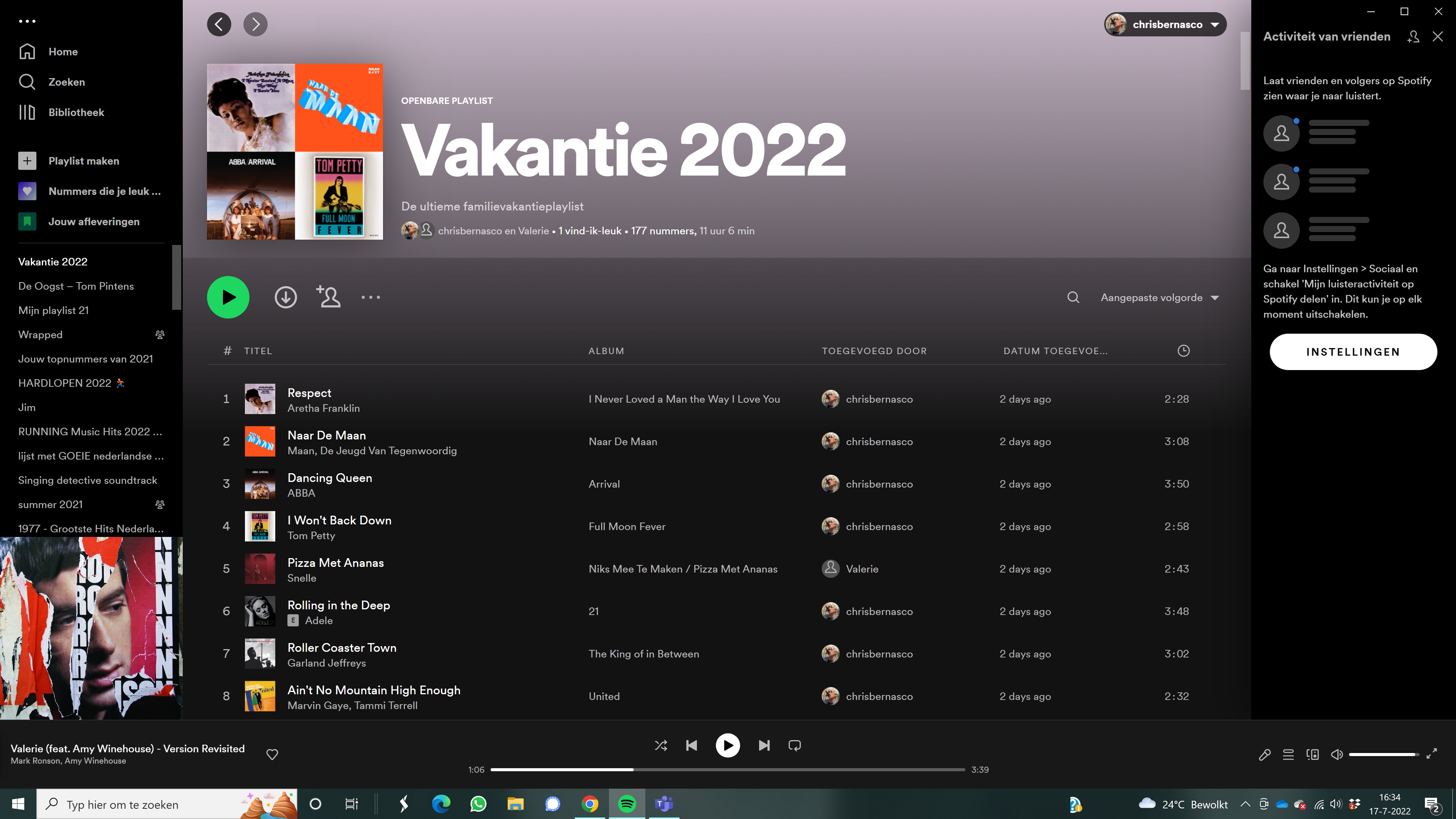This screenshot has width=1456, height=819.
Task: Toggle shuffle playback
Action: click(661, 745)
